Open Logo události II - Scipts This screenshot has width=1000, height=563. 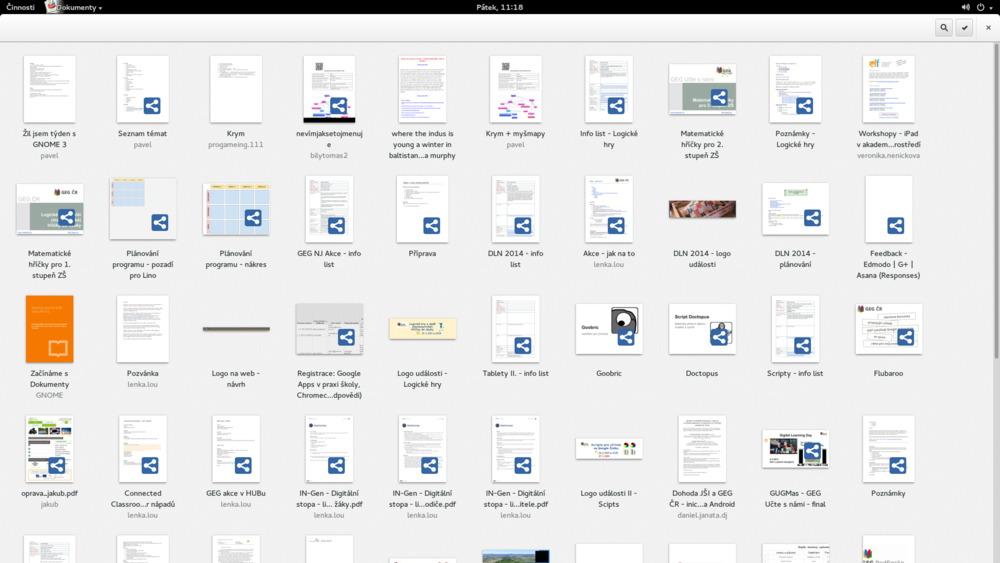[609, 449]
